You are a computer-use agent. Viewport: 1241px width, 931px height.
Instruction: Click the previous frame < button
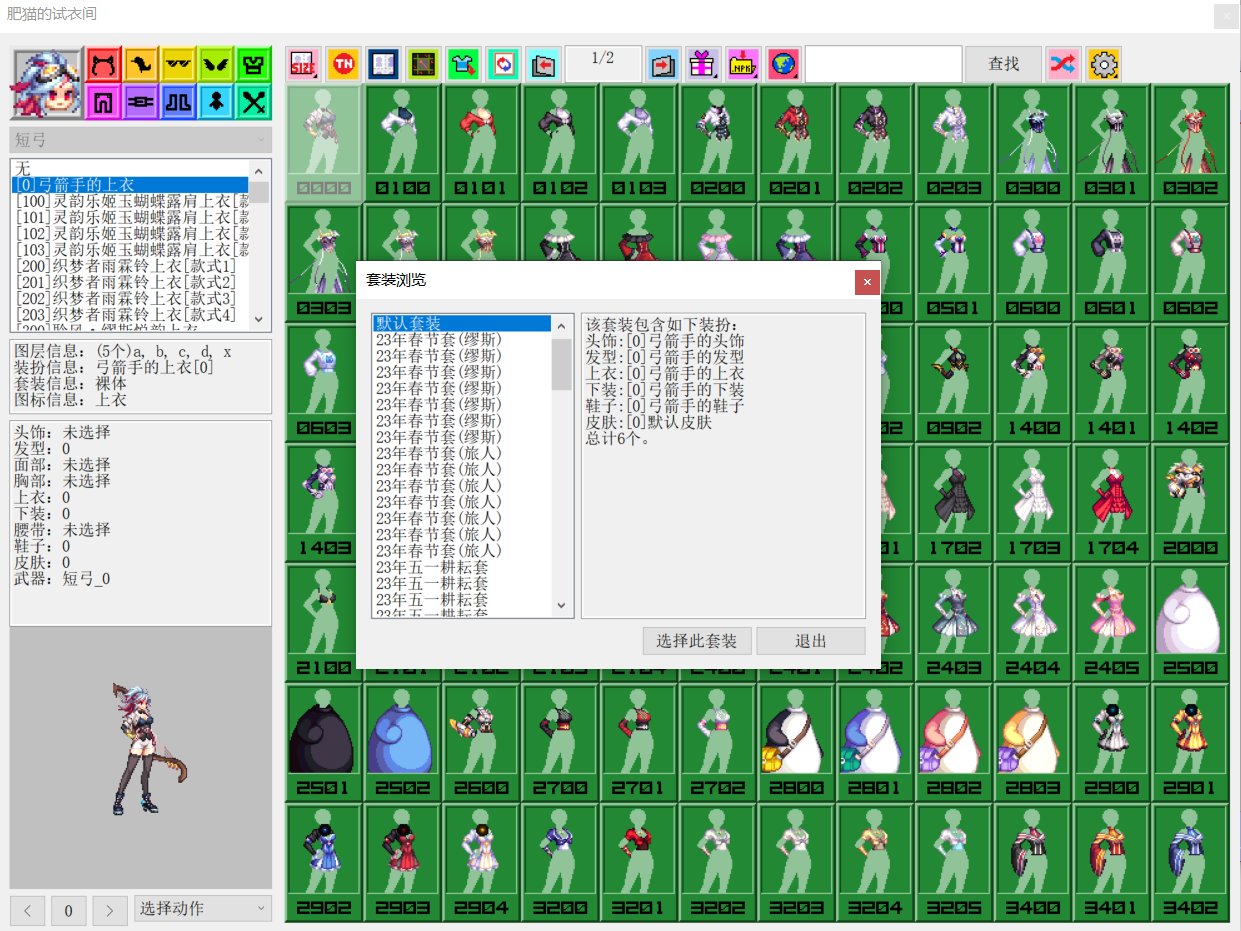click(x=27, y=910)
